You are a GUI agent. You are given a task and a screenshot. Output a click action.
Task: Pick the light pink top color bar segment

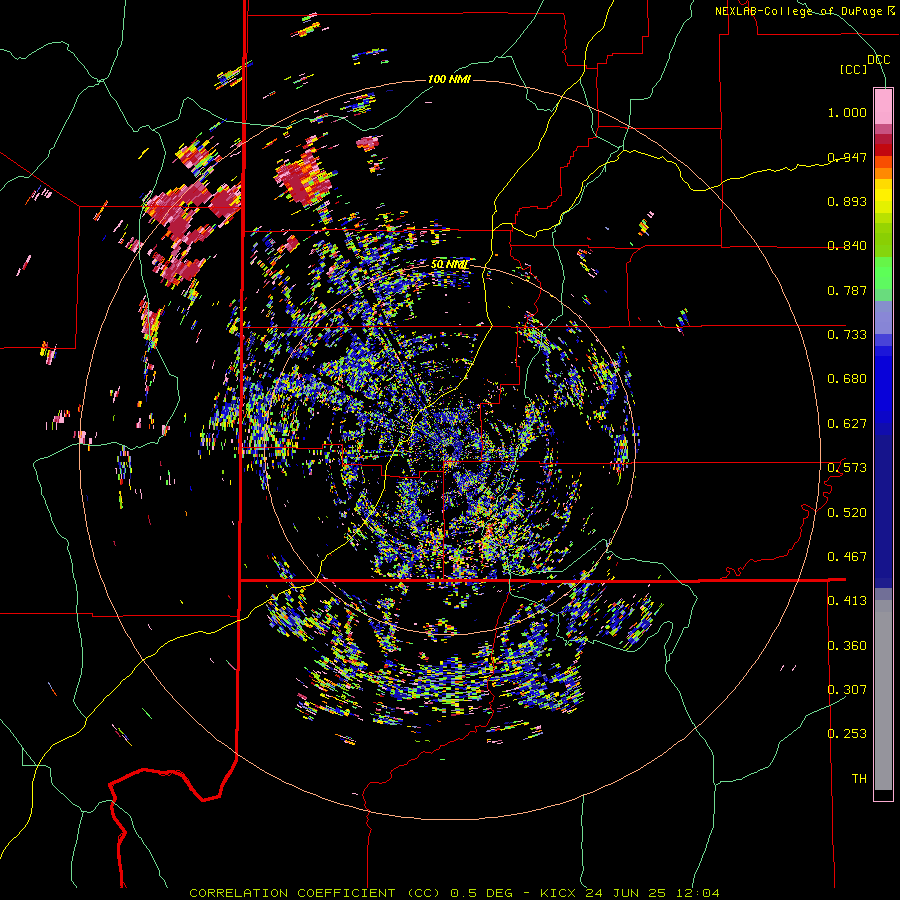[x=883, y=106]
